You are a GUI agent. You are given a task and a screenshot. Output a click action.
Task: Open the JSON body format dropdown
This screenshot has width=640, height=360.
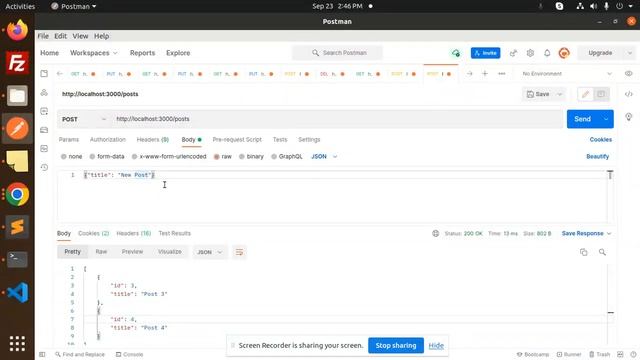coord(324,156)
